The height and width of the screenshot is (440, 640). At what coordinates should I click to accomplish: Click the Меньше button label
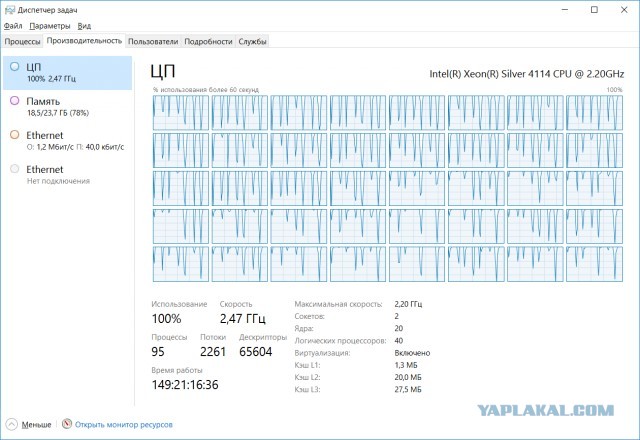coord(36,425)
